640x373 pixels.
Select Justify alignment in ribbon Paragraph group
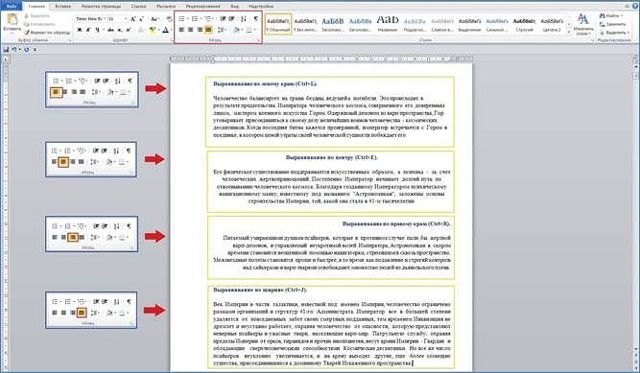209,30
